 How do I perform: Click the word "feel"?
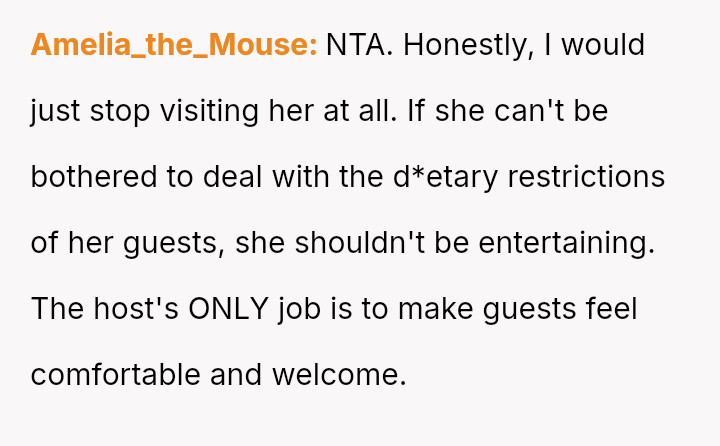click(609, 309)
